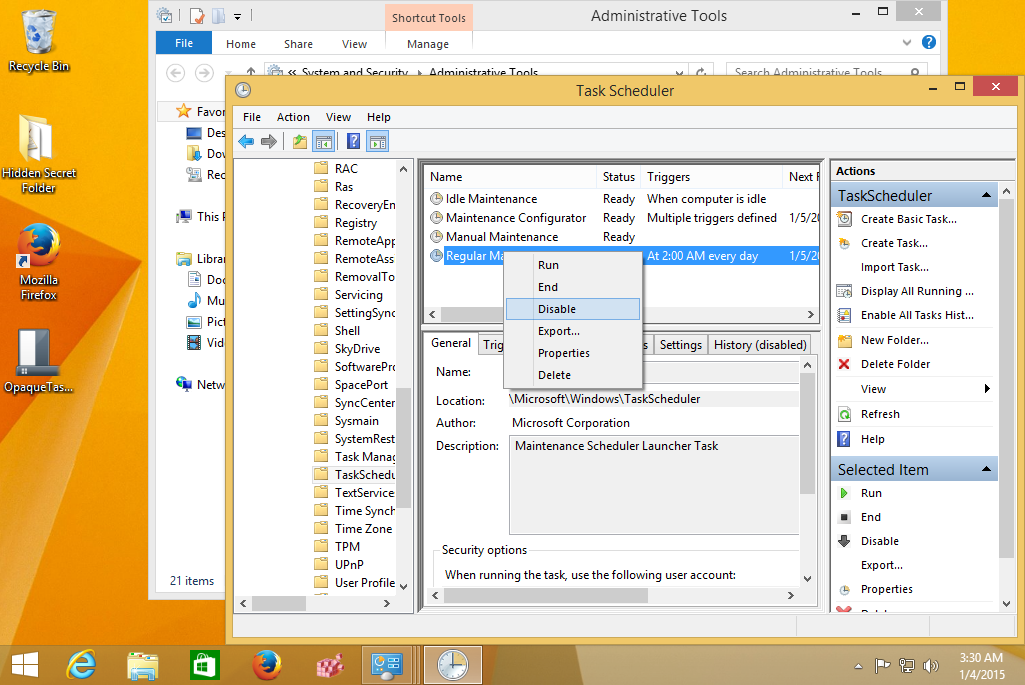The height and width of the screenshot is (685, 1025).
Task: Click the task list horizontal scrollbar right arrow
Action: (811, 314)
